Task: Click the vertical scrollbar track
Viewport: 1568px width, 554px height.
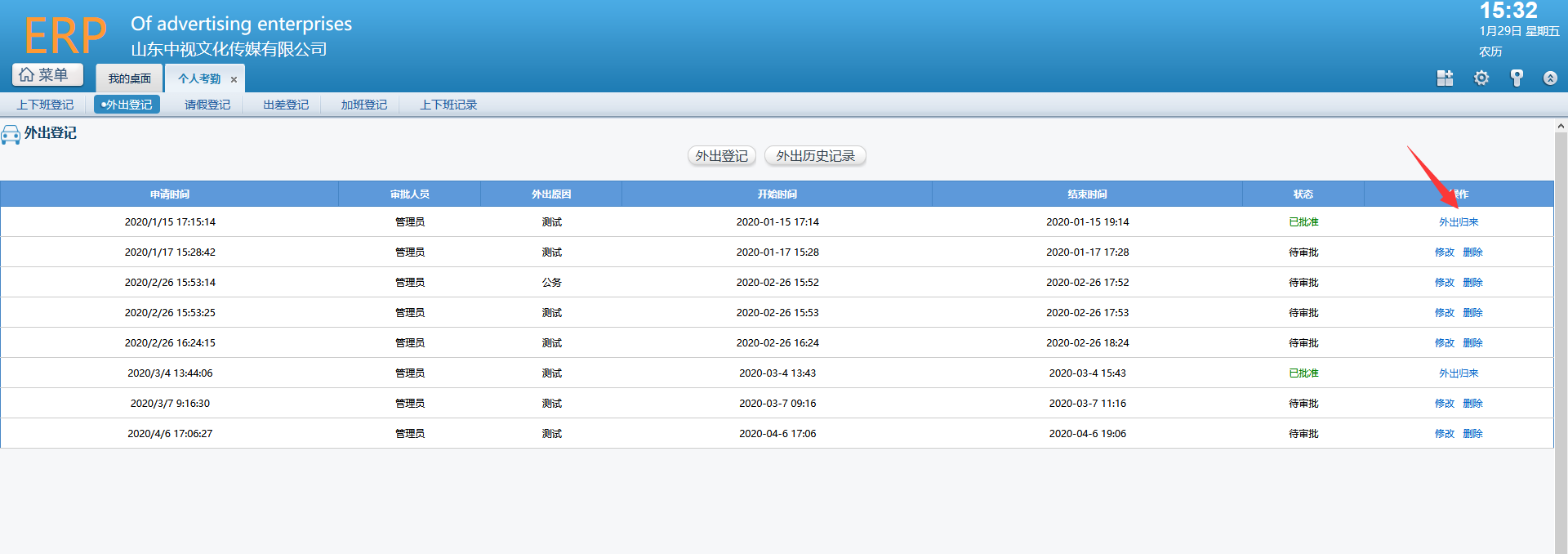Action: coord(1561,343)
